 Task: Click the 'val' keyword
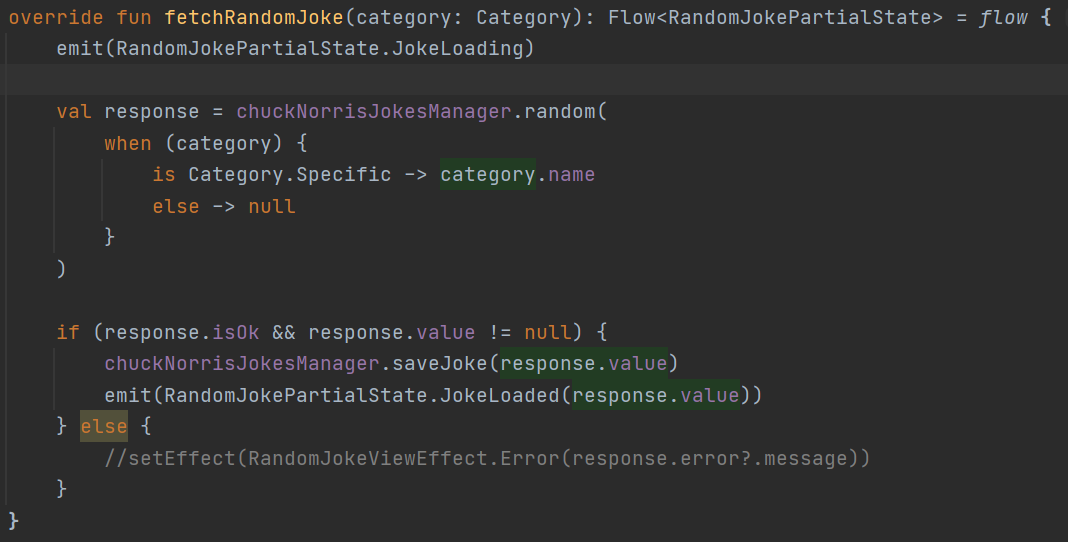pos(74,112)
